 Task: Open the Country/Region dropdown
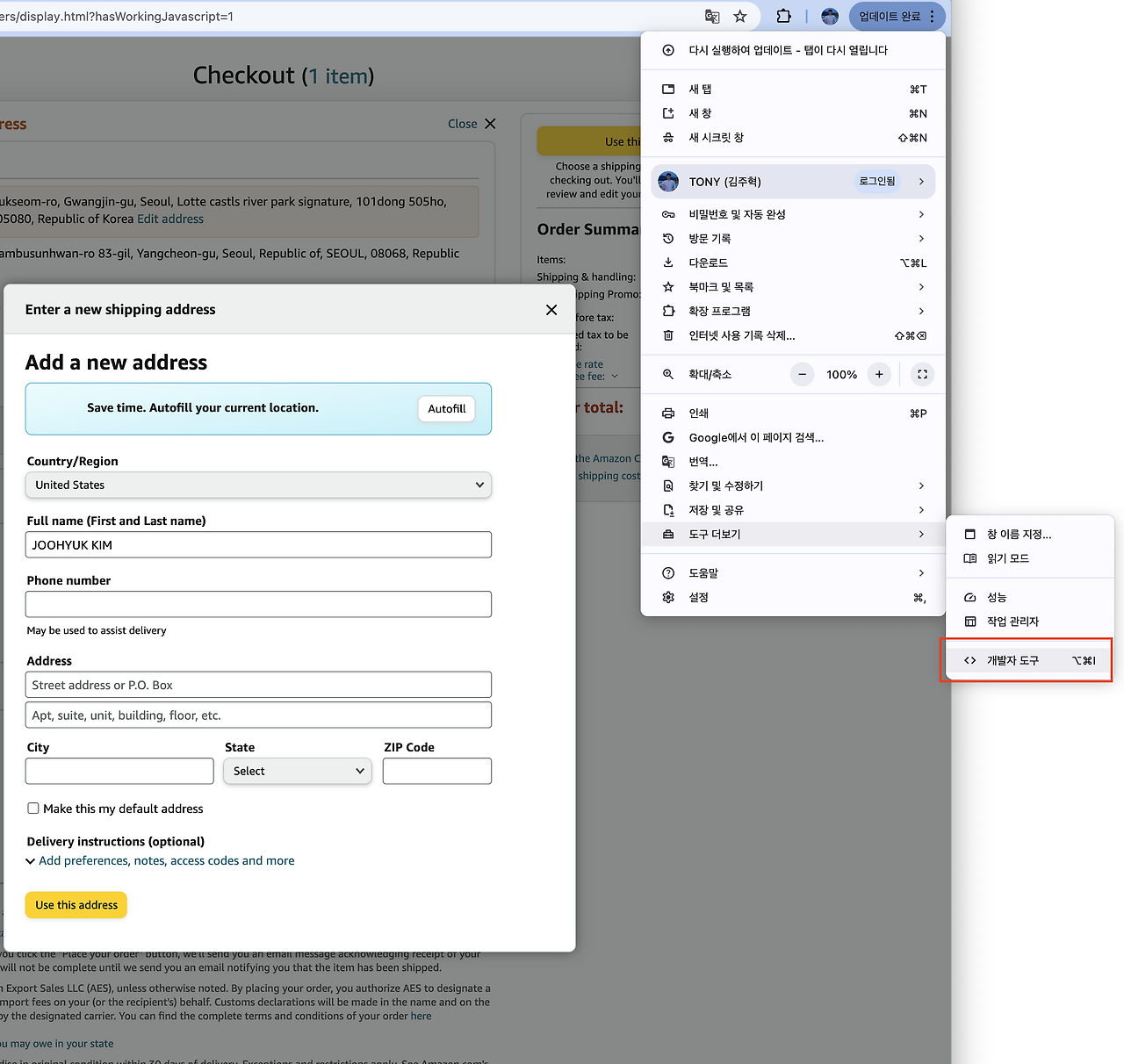(258, 485)
